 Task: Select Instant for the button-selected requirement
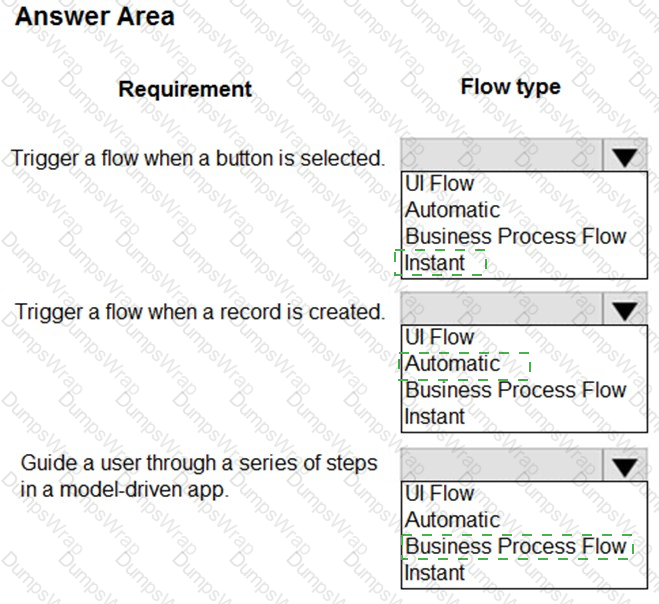coord(436,263)
